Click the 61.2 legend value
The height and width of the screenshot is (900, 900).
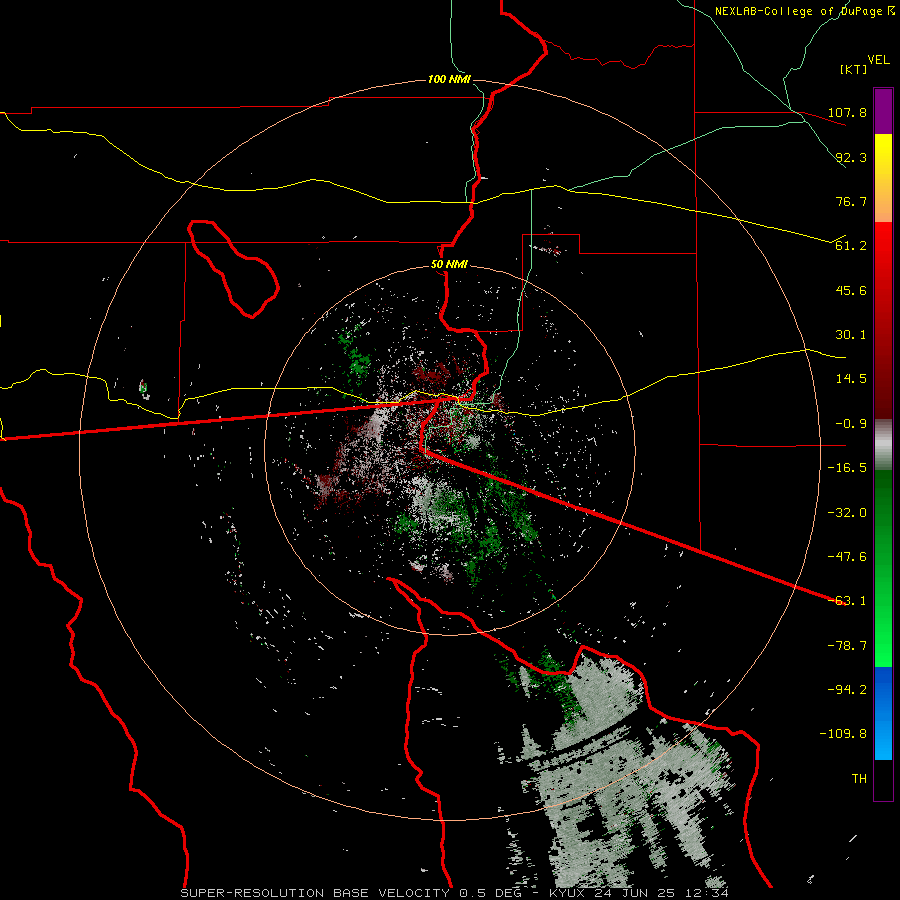851,246
